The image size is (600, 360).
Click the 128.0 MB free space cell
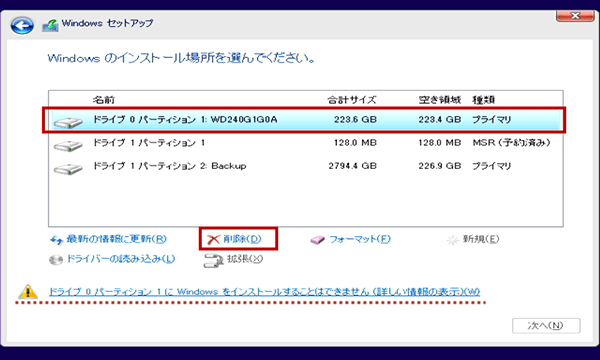tap(440, 143)
